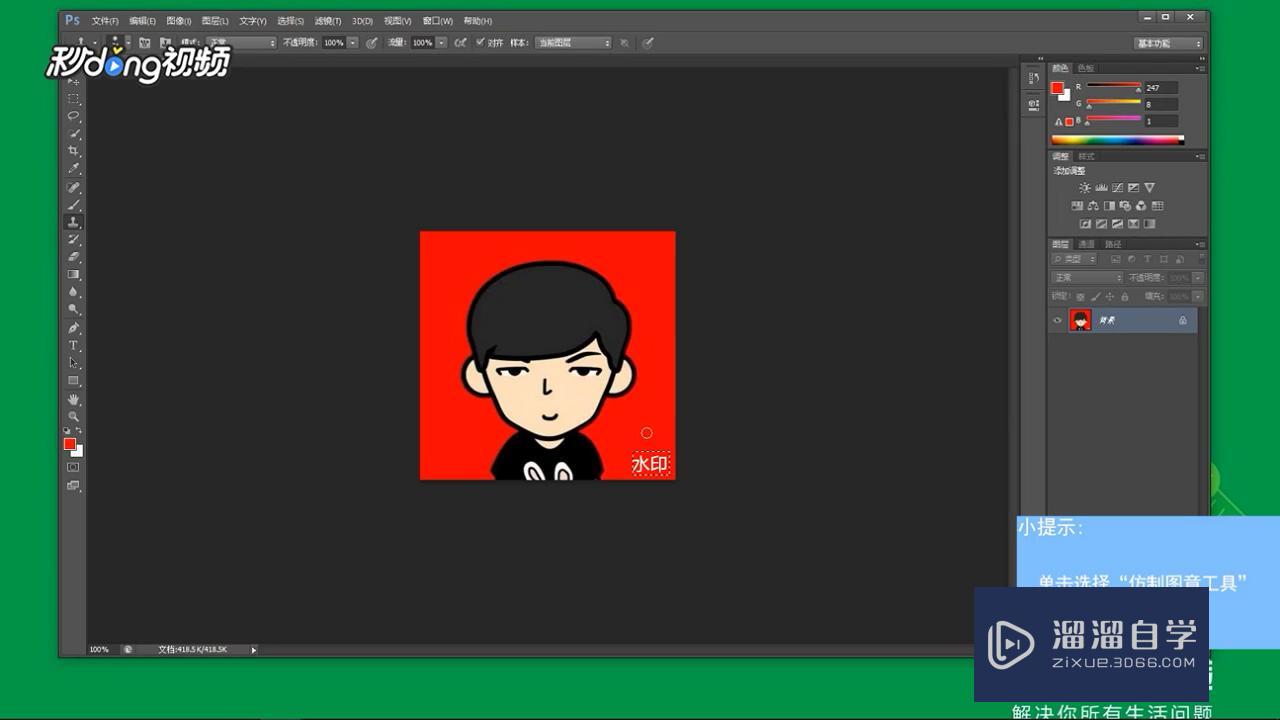Enable airbrush mode button

click(x=461, y=43)
